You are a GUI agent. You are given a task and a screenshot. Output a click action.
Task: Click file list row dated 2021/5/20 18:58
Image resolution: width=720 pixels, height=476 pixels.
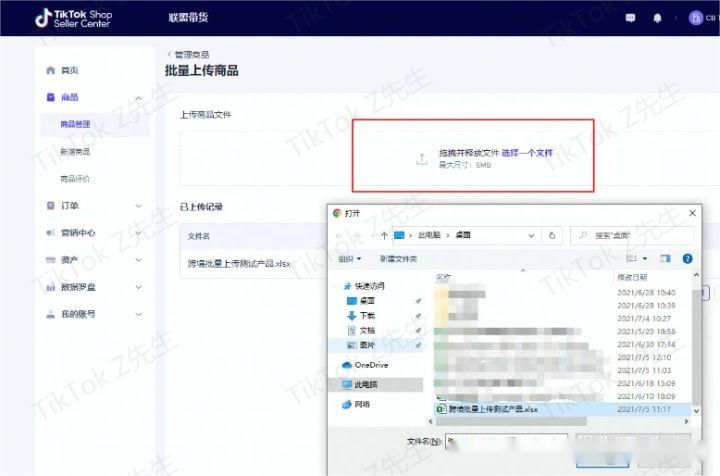click(x=562, y=331)
